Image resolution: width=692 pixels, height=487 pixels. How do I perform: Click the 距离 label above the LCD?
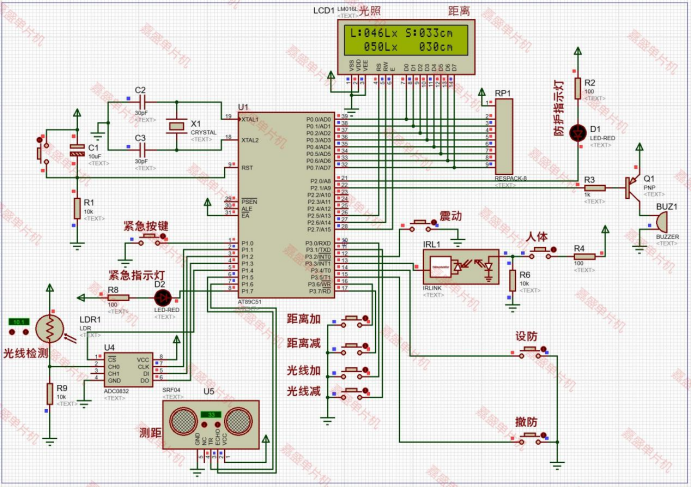click(x=459, y=11)
